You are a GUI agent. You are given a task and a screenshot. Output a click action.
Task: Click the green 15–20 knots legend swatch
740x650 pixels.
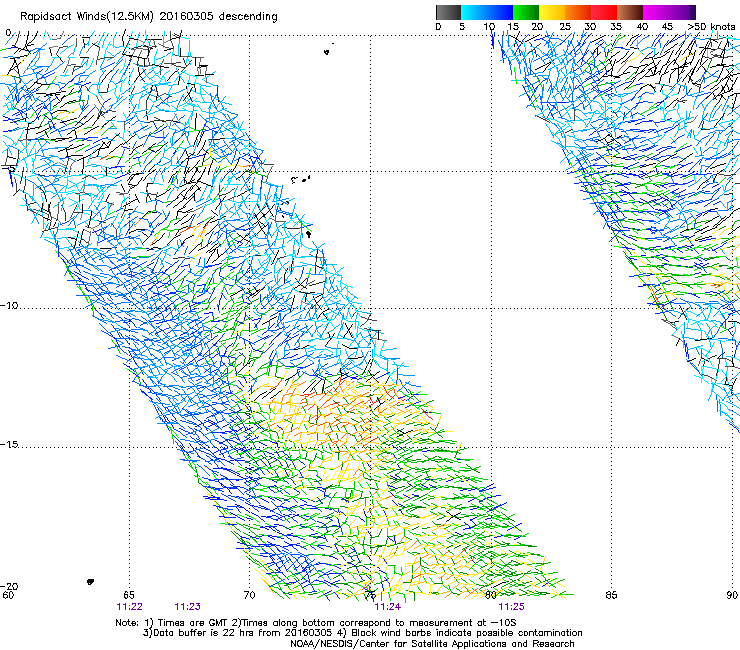pos(526,12)
